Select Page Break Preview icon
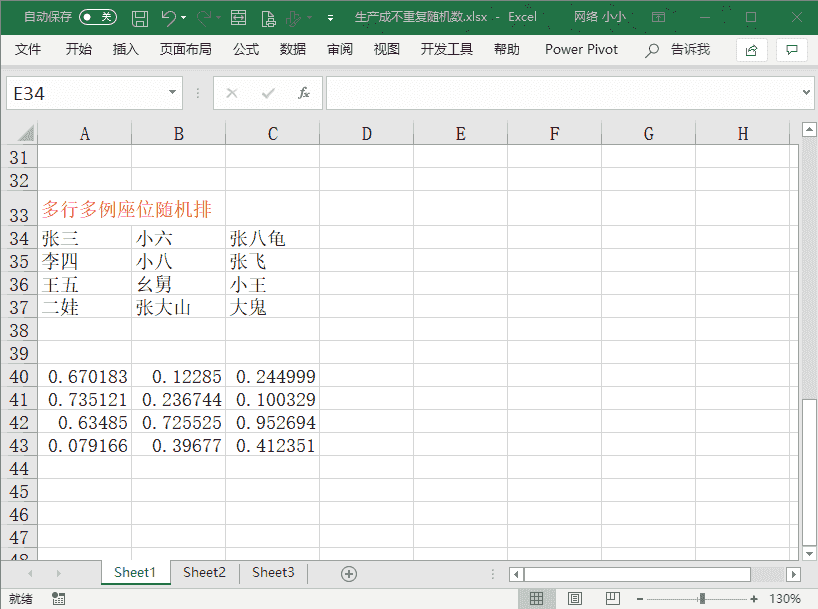Image resolution: width=818 pixels, height=609 pixels. tap(613, 598)
